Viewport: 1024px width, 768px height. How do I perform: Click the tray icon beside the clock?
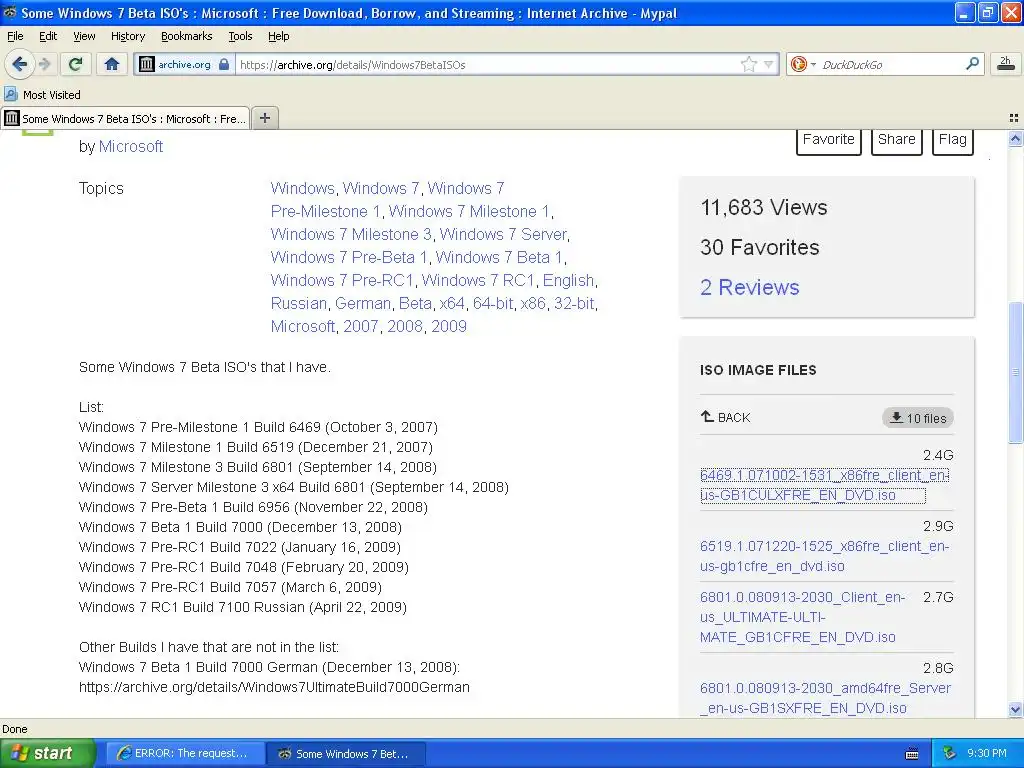pos(950,753)
